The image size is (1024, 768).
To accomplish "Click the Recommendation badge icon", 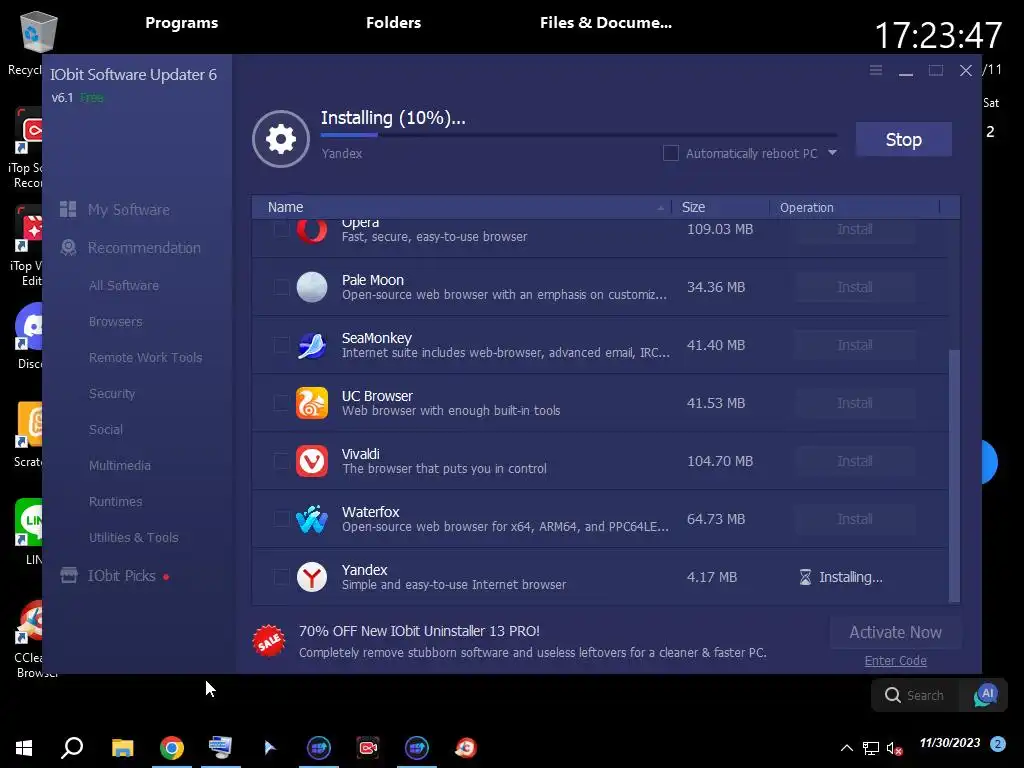I will [x=68, y=248].
